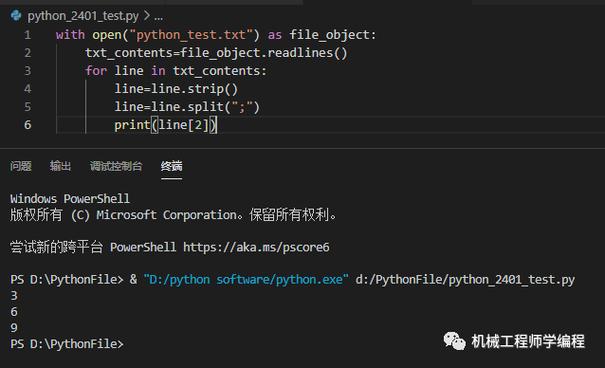Select the 终端 panel tab

(171, 166)
